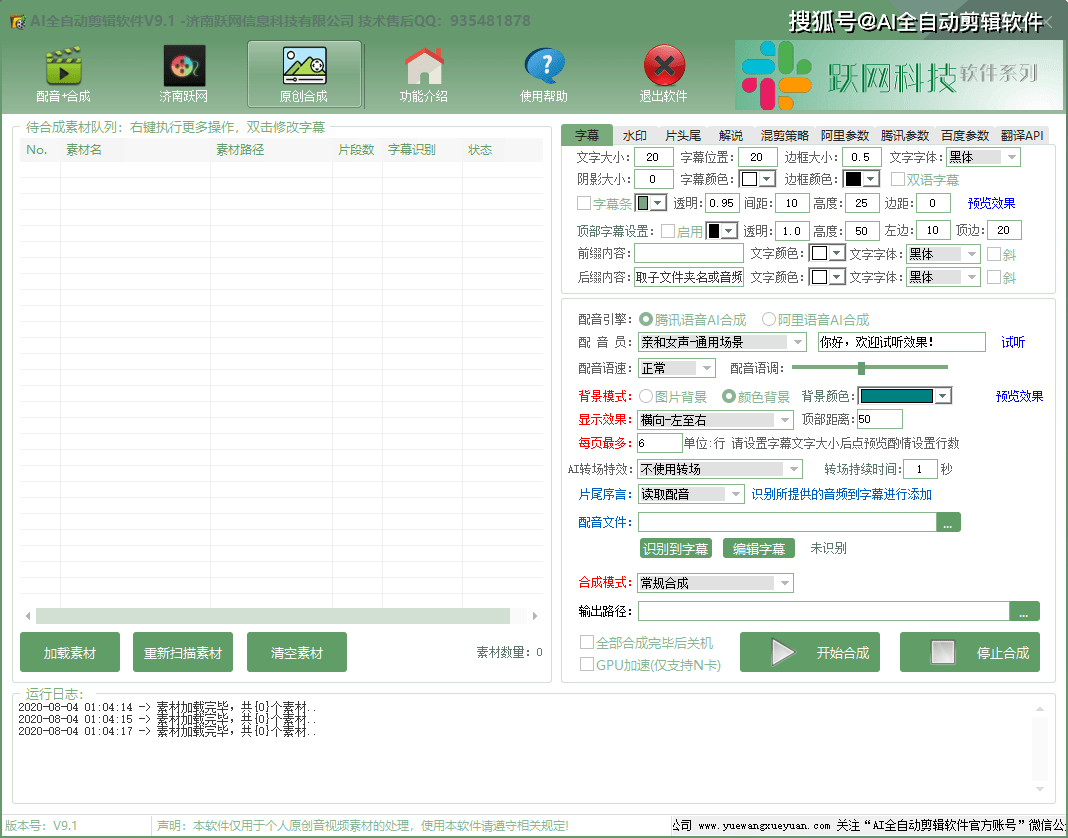1068x838 pixels.
Task: Click 预览效果 link beside 背景颜色
Action: coord(1020,396)
